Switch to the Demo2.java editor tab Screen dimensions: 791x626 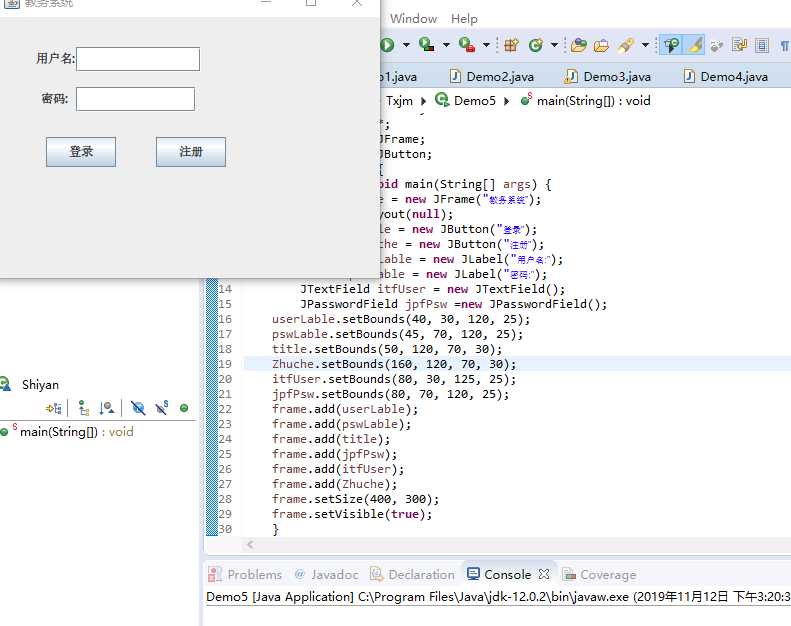(x=492, y=77)
